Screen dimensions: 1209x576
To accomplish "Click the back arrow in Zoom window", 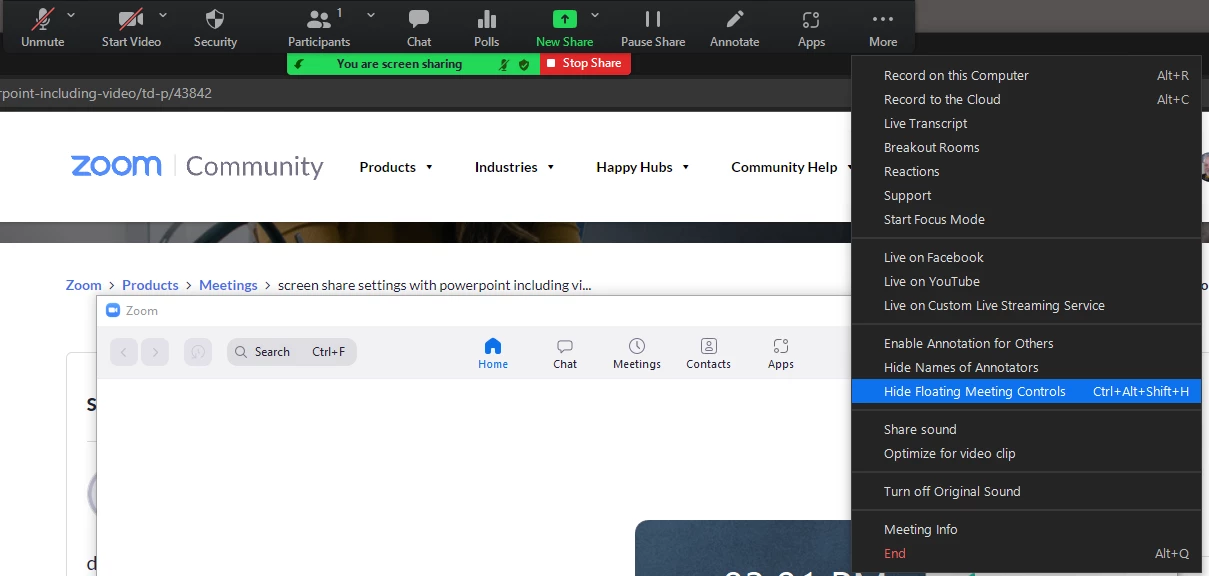I will click(x=123, y=352).
